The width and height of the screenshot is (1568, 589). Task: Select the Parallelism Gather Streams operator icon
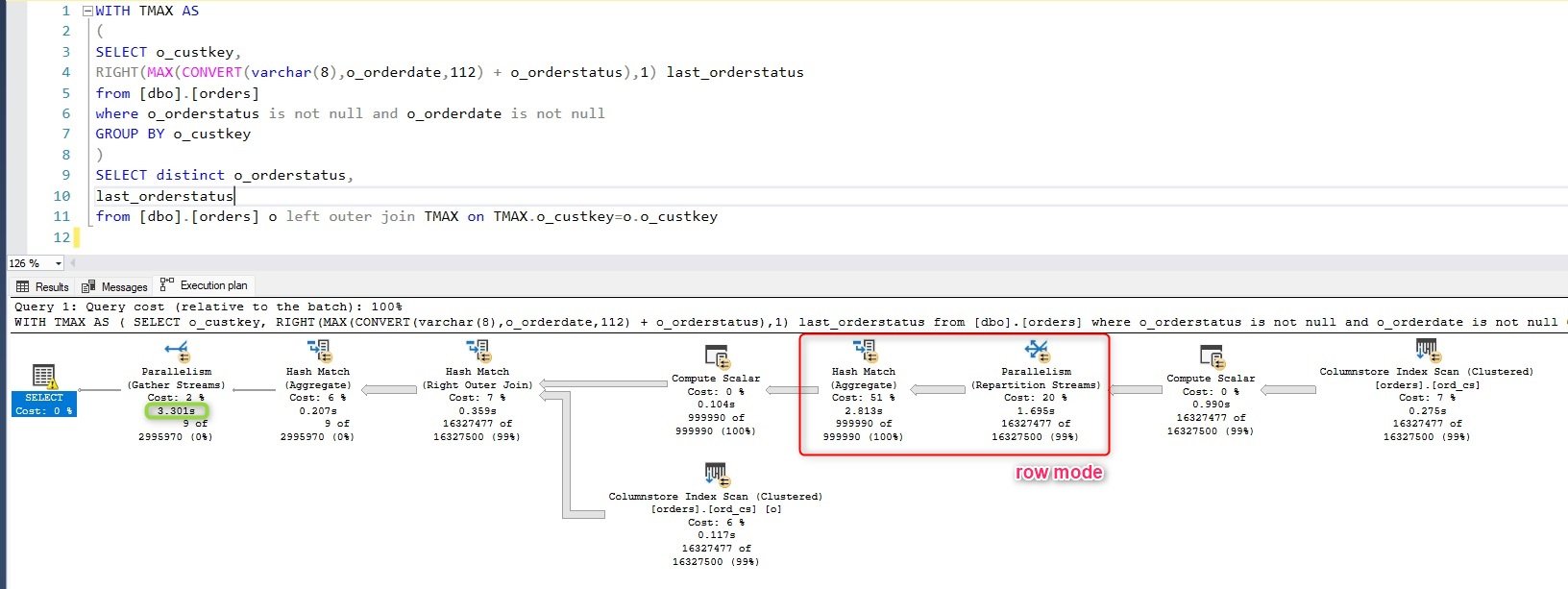coord(177,353)
